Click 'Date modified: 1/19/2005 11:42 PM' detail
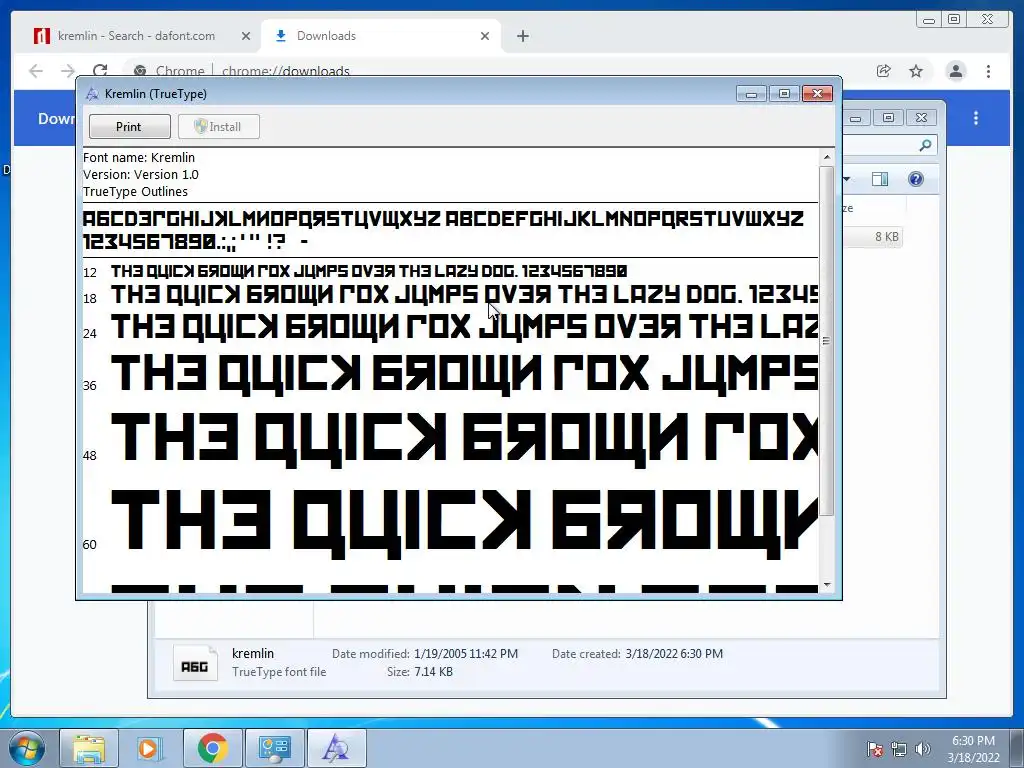Viewport: 1024px width, 768px height. (x=424, y=654)
